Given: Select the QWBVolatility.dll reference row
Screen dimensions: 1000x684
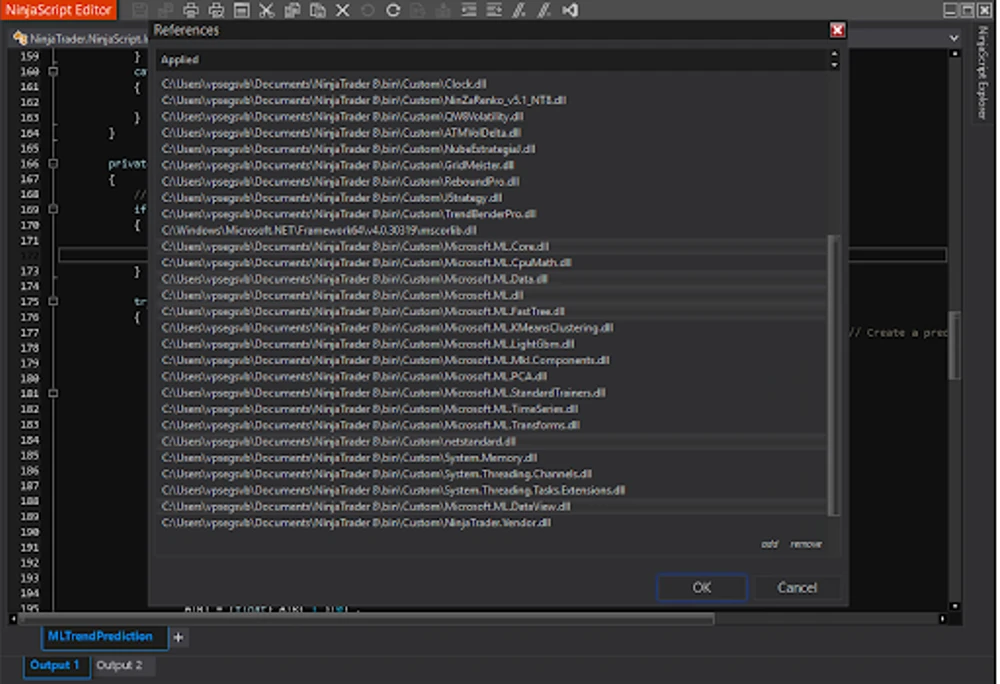Looking at the screenshot, I should click(491, 117).
